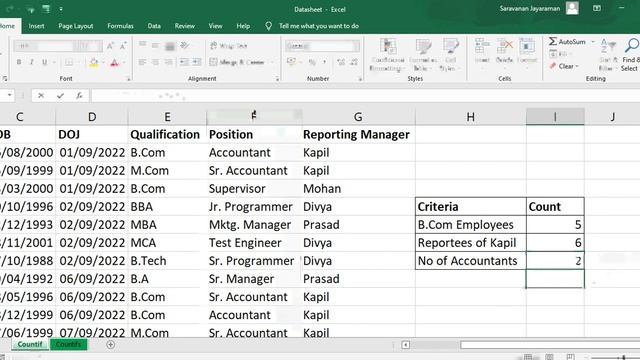Click Center alignment icon
This screenshot has width=640, height=360.
156,62
